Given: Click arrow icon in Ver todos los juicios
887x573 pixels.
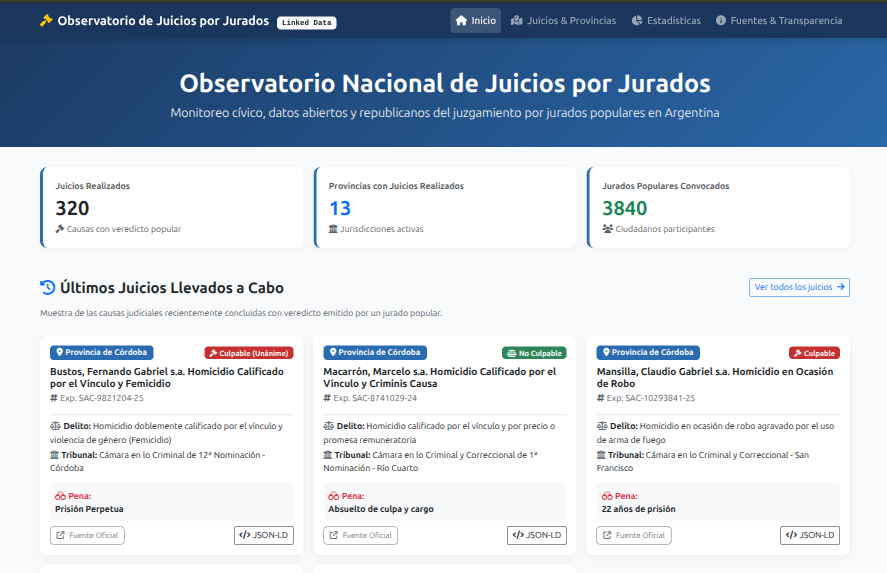Looking at the screenshot, I should [841, 287].
